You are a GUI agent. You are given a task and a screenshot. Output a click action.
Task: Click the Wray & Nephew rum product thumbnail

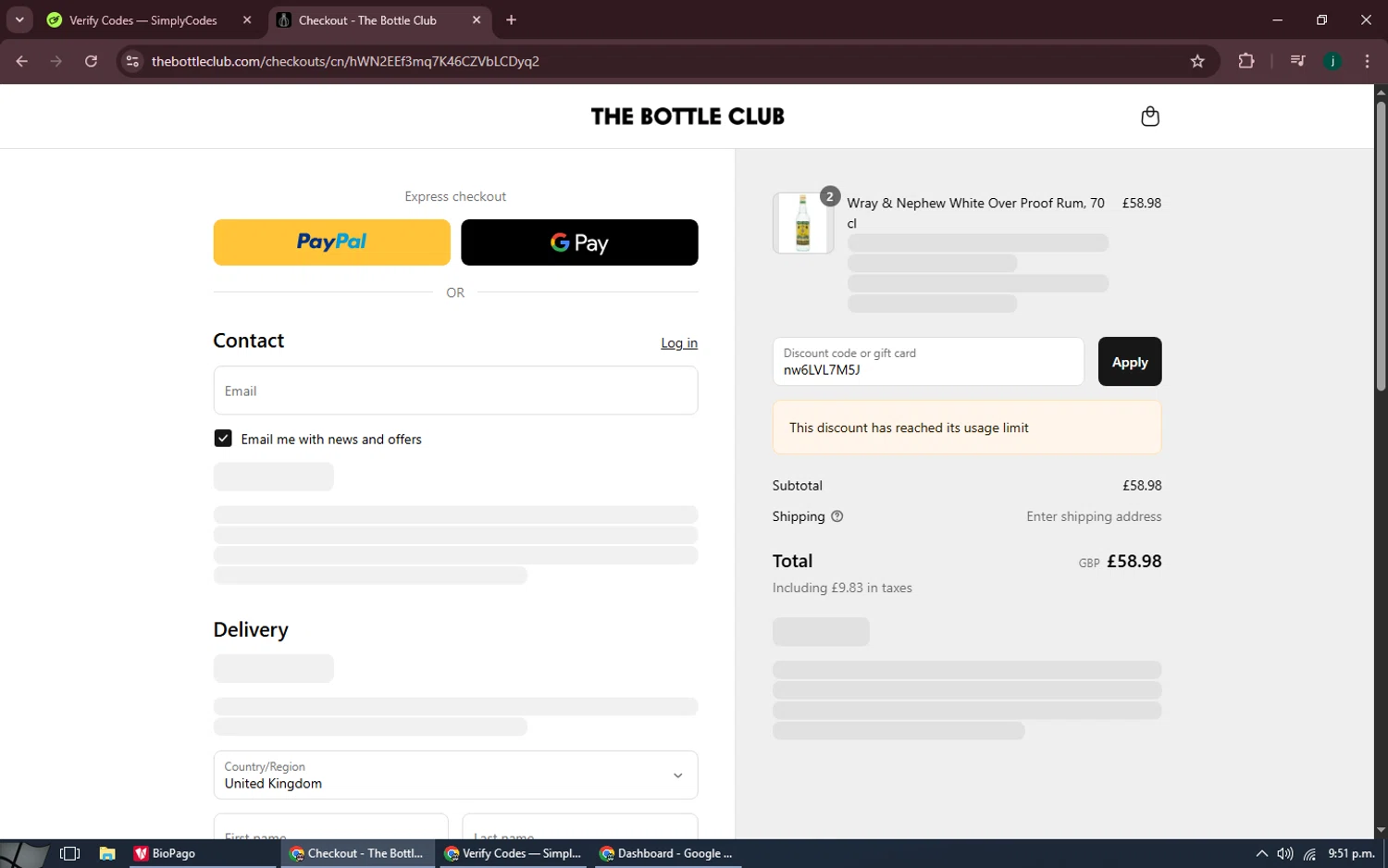pos(803,223)
